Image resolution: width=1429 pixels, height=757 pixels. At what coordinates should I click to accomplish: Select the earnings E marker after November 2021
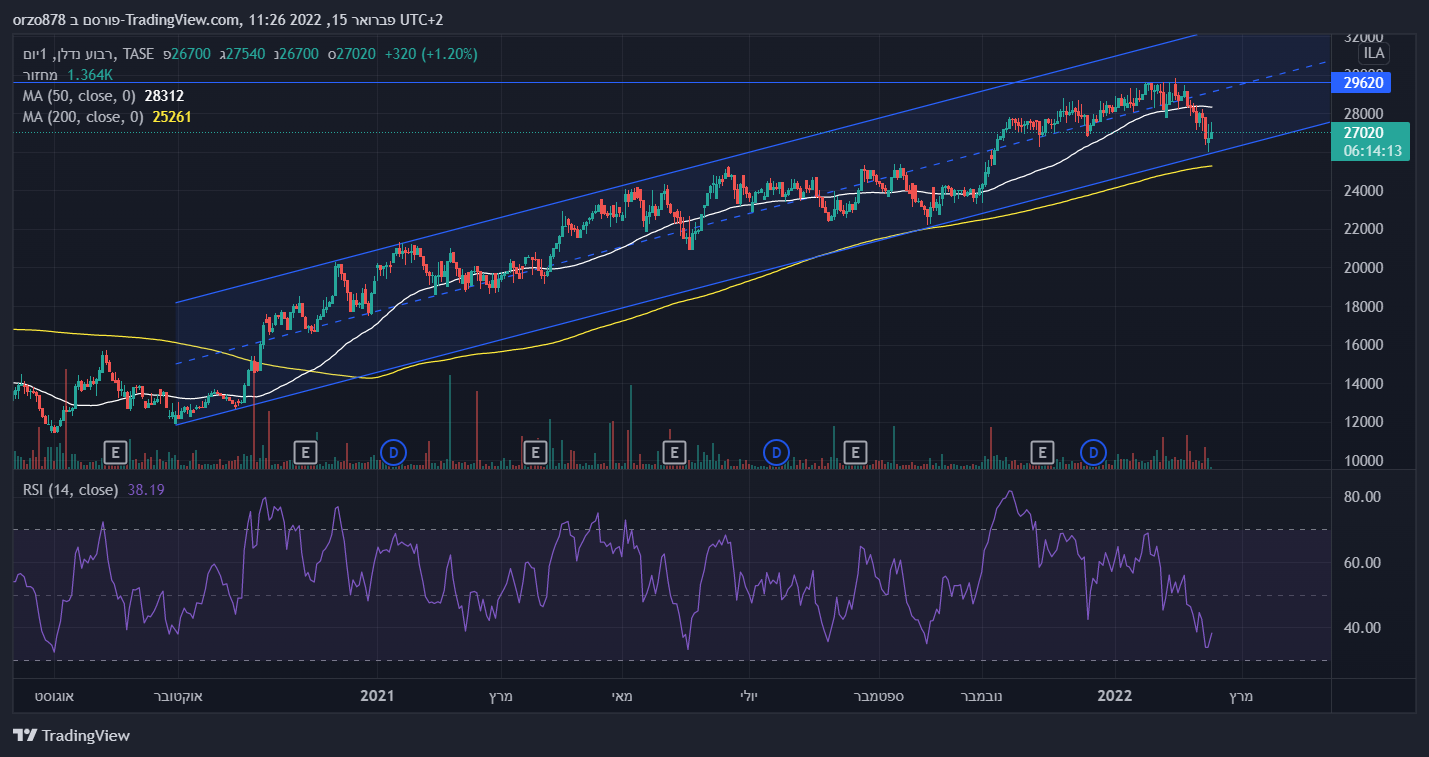1043,453
